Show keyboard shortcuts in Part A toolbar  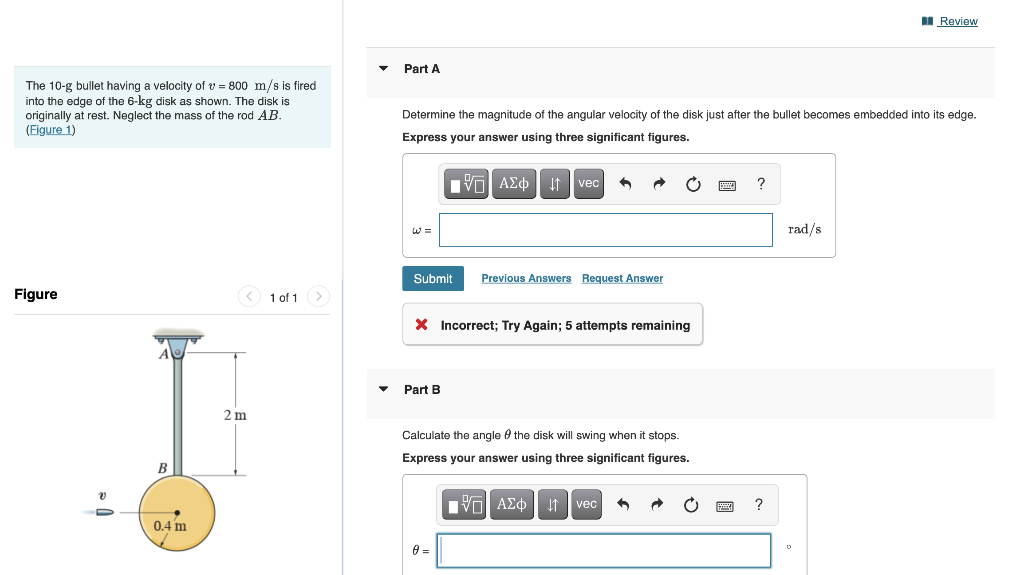tap(727, 186)
